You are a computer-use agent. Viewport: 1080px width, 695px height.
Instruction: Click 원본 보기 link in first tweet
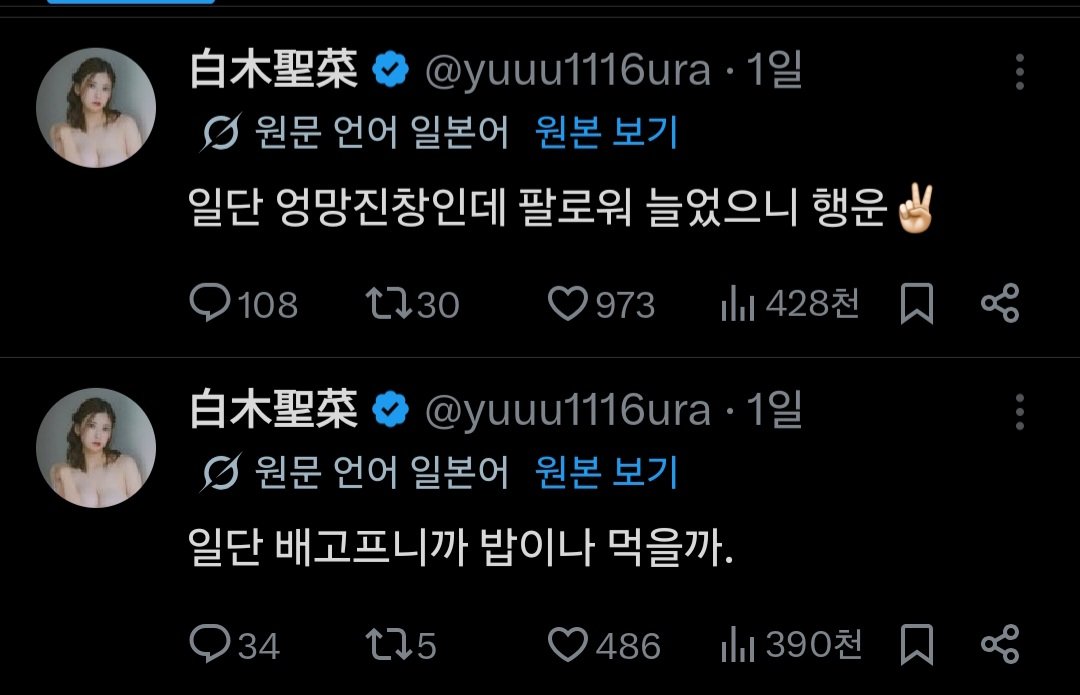point(607,132)
